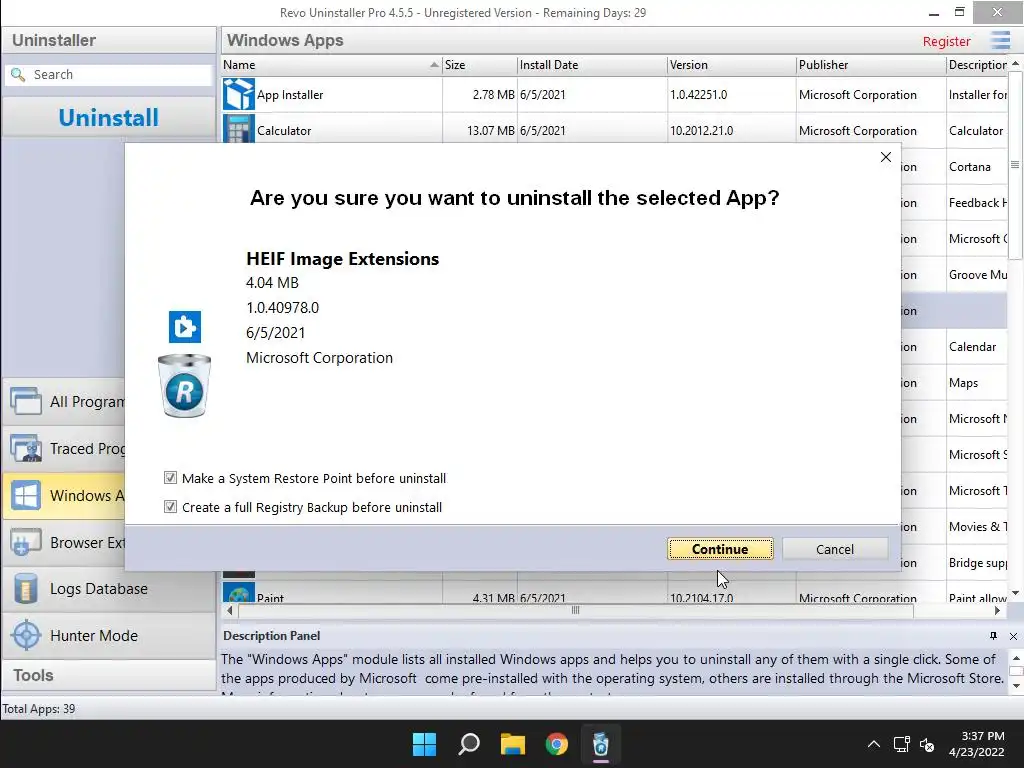Minimize the Revo Uninstaller window
Screen dimensions: 1024x768
pyautogui.click(x=934, y=12)
